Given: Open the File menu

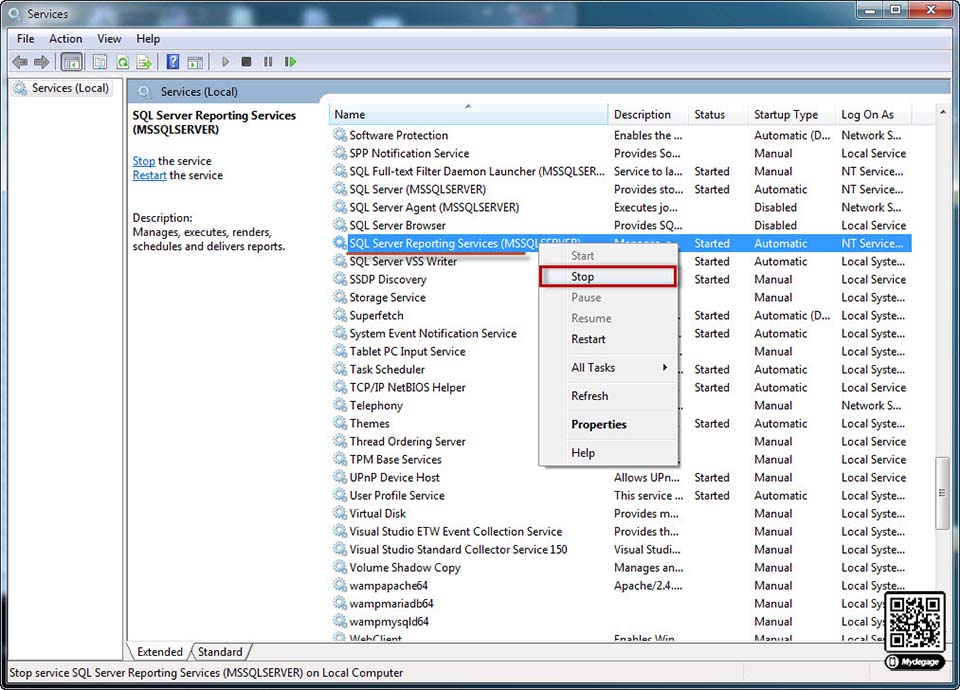Looking at the screenshot, I should point(26,39).
